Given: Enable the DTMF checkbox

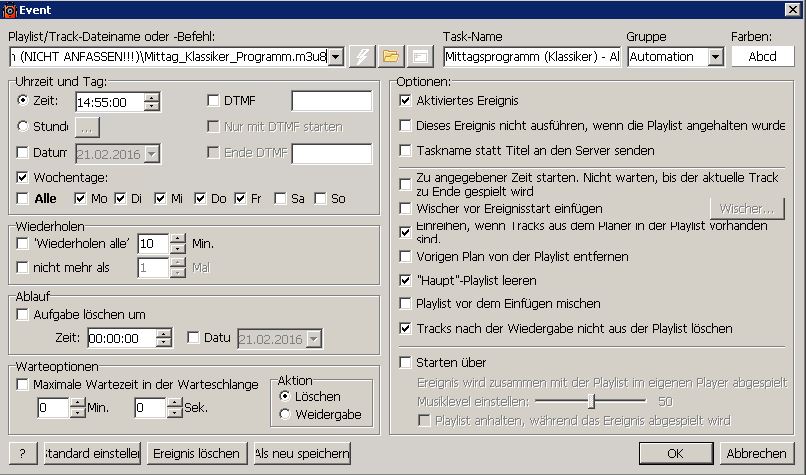Looking at the screenshot, I should (x=213, y=100).
